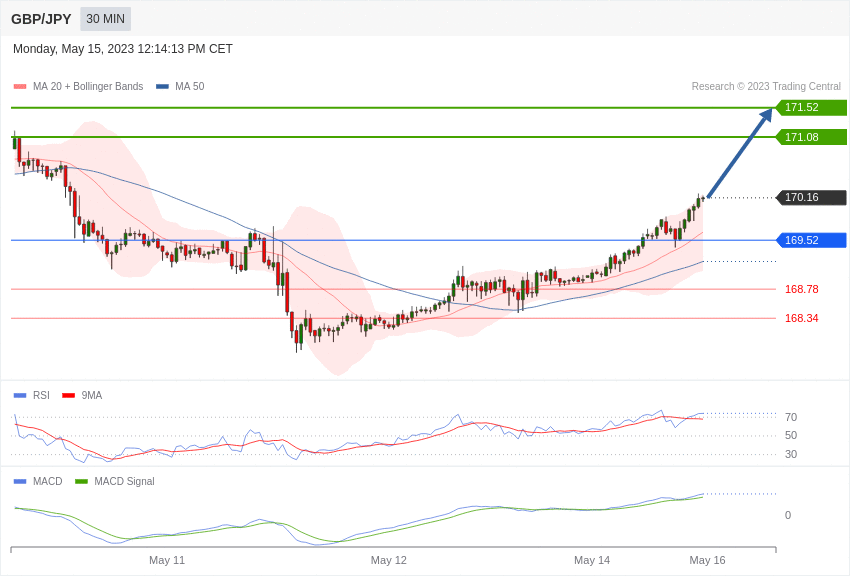Select the 9MA legend label

coord(92,396)
